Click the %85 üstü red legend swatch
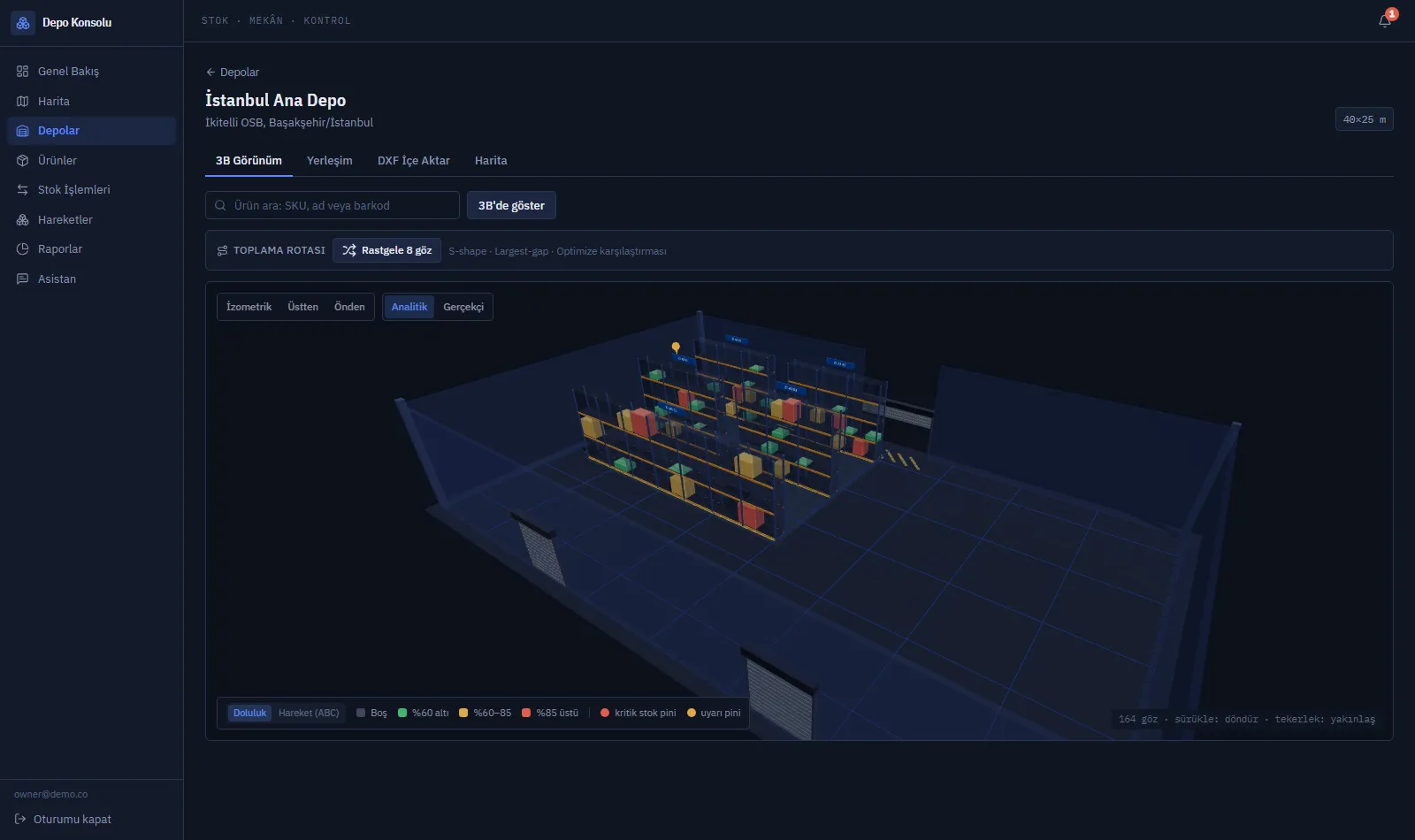Image resolution: width=1415 pixels, height=840 pixels. click(x=526, y=713)
